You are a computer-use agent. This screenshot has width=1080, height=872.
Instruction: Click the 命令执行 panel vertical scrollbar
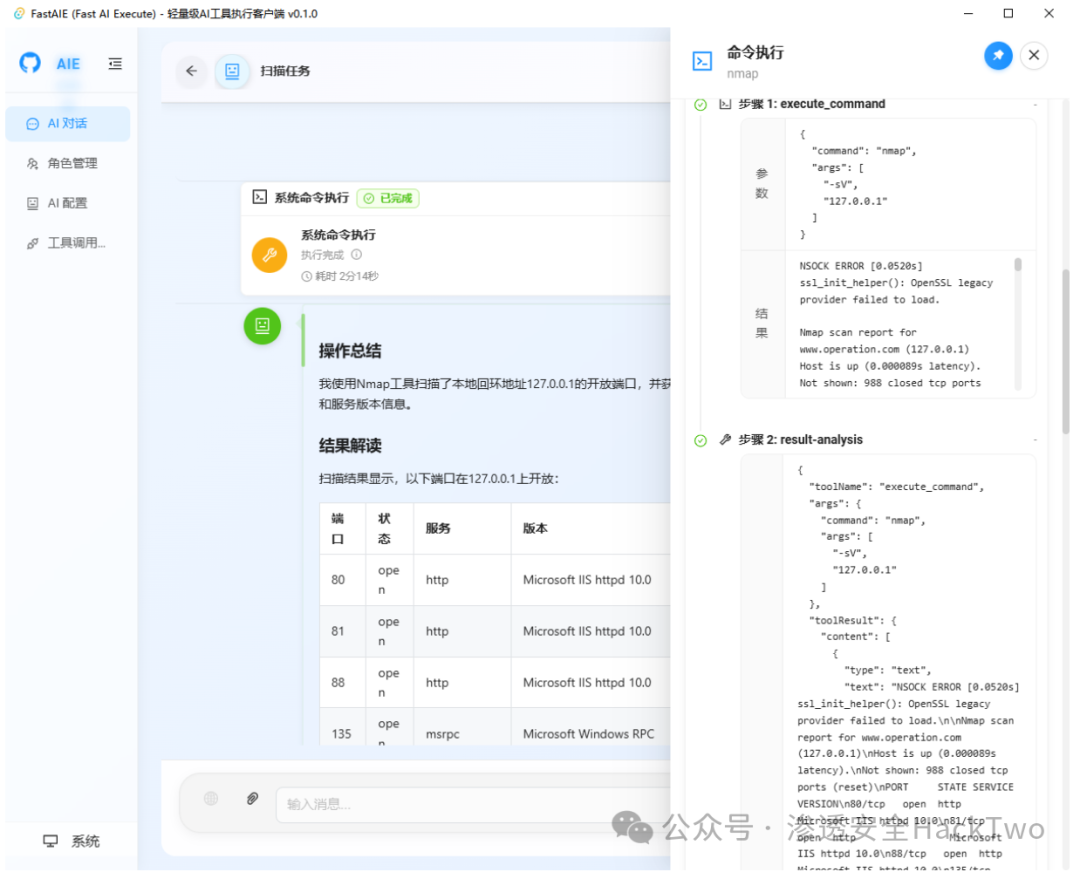(x=1066, y=351)
